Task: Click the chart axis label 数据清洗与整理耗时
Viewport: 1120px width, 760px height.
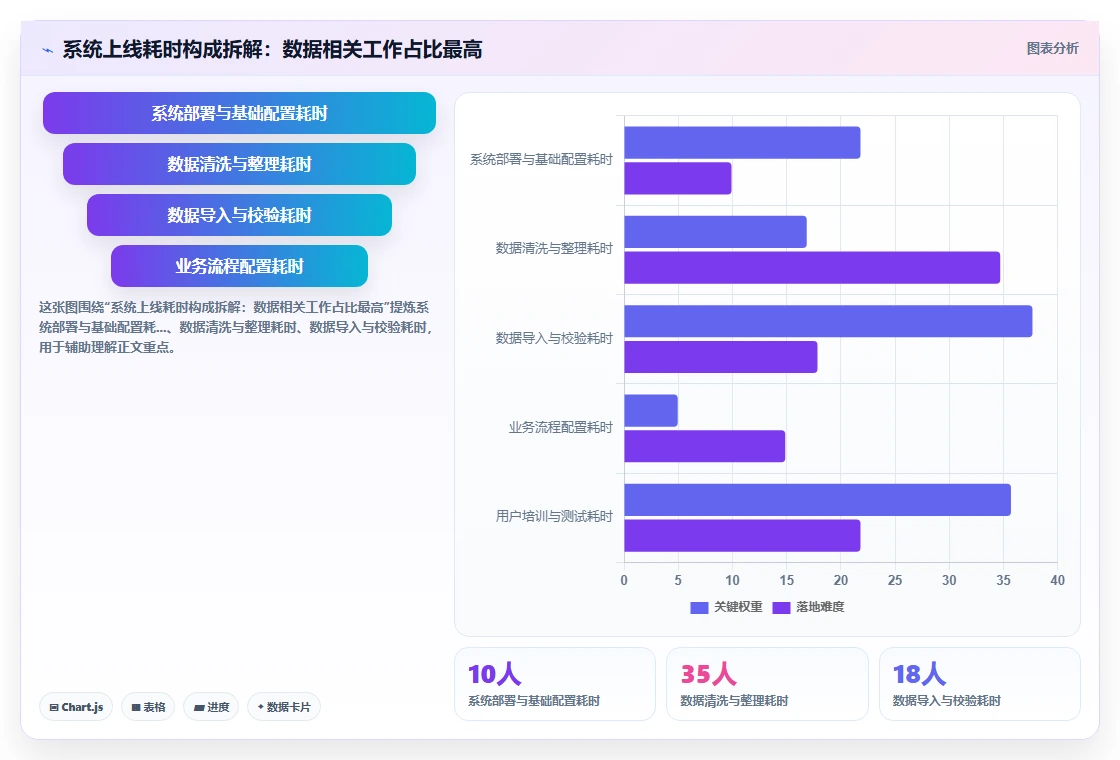Action: (x=554, y=249)
